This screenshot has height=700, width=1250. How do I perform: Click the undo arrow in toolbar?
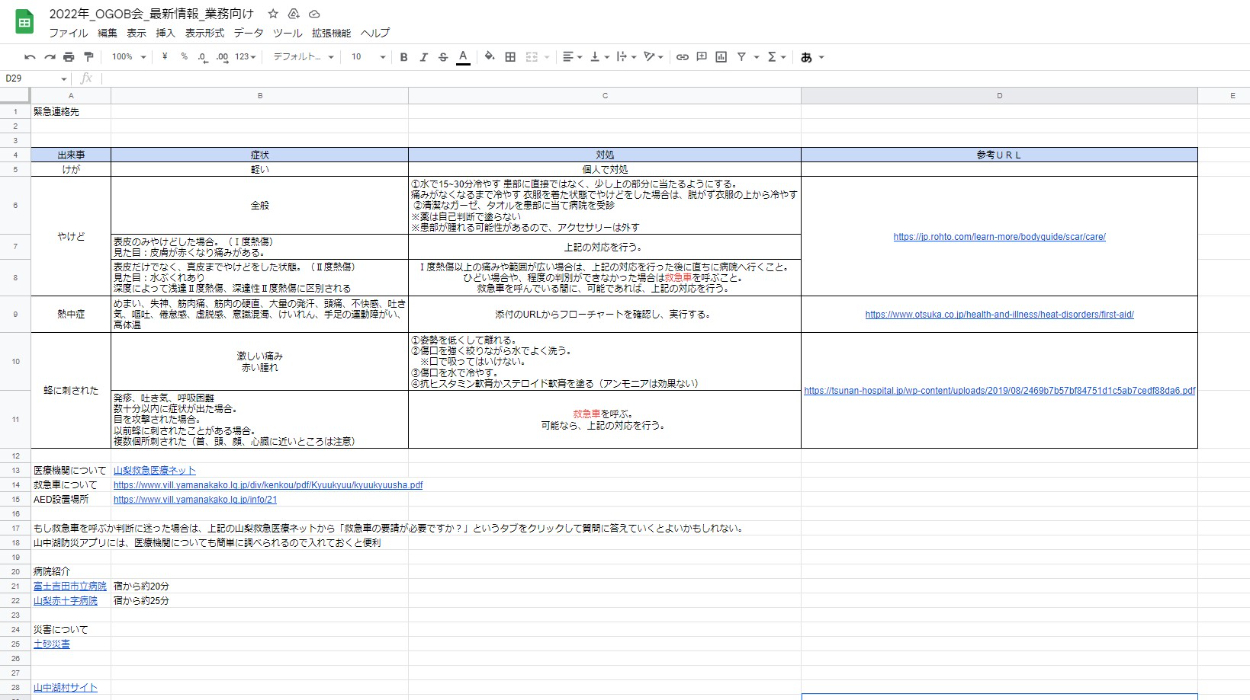coord(30,57)
